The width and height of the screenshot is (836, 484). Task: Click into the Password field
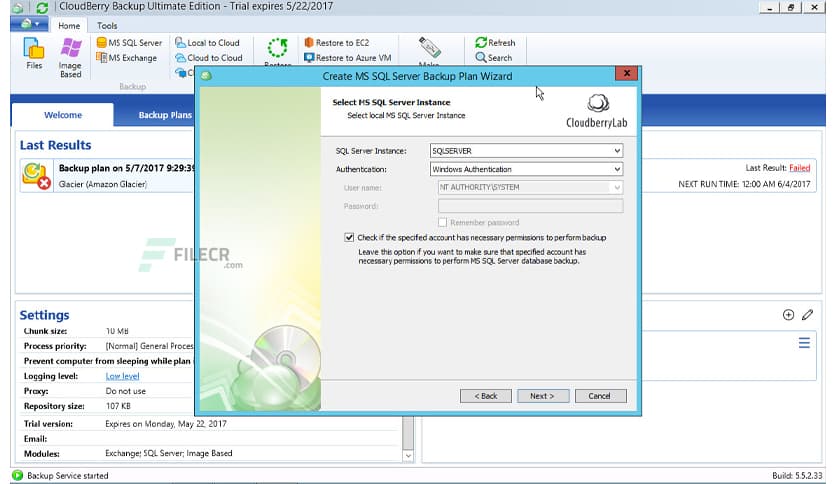click(x=530, y=206)
